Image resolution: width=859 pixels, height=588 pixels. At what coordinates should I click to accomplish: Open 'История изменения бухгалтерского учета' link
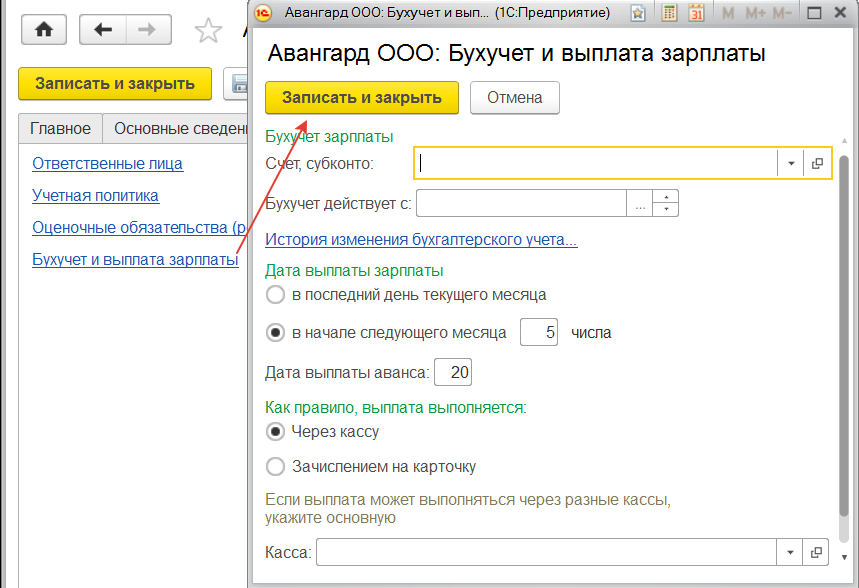click(420, 240)
